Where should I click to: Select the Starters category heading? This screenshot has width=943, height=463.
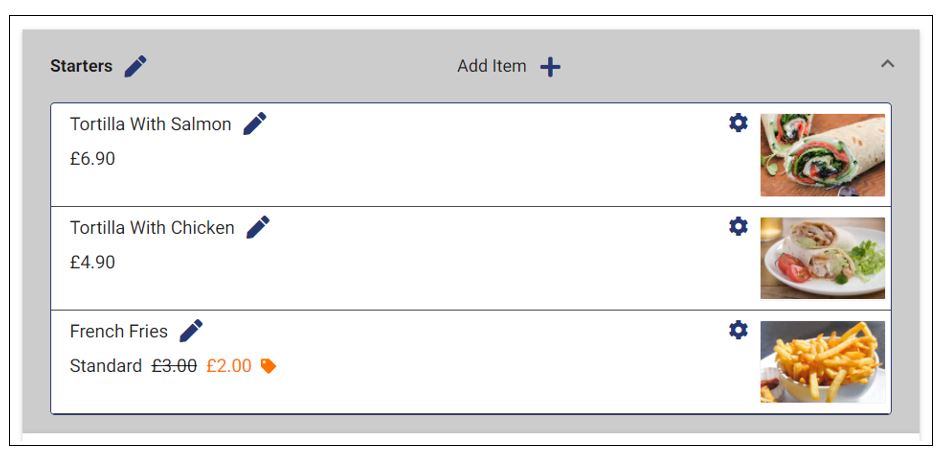click(81, 66)
